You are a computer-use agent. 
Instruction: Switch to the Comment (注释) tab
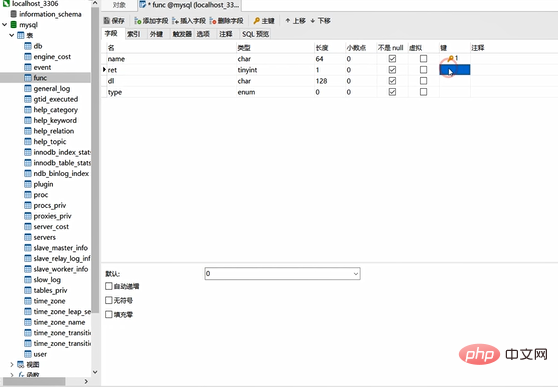click(226, 34)
